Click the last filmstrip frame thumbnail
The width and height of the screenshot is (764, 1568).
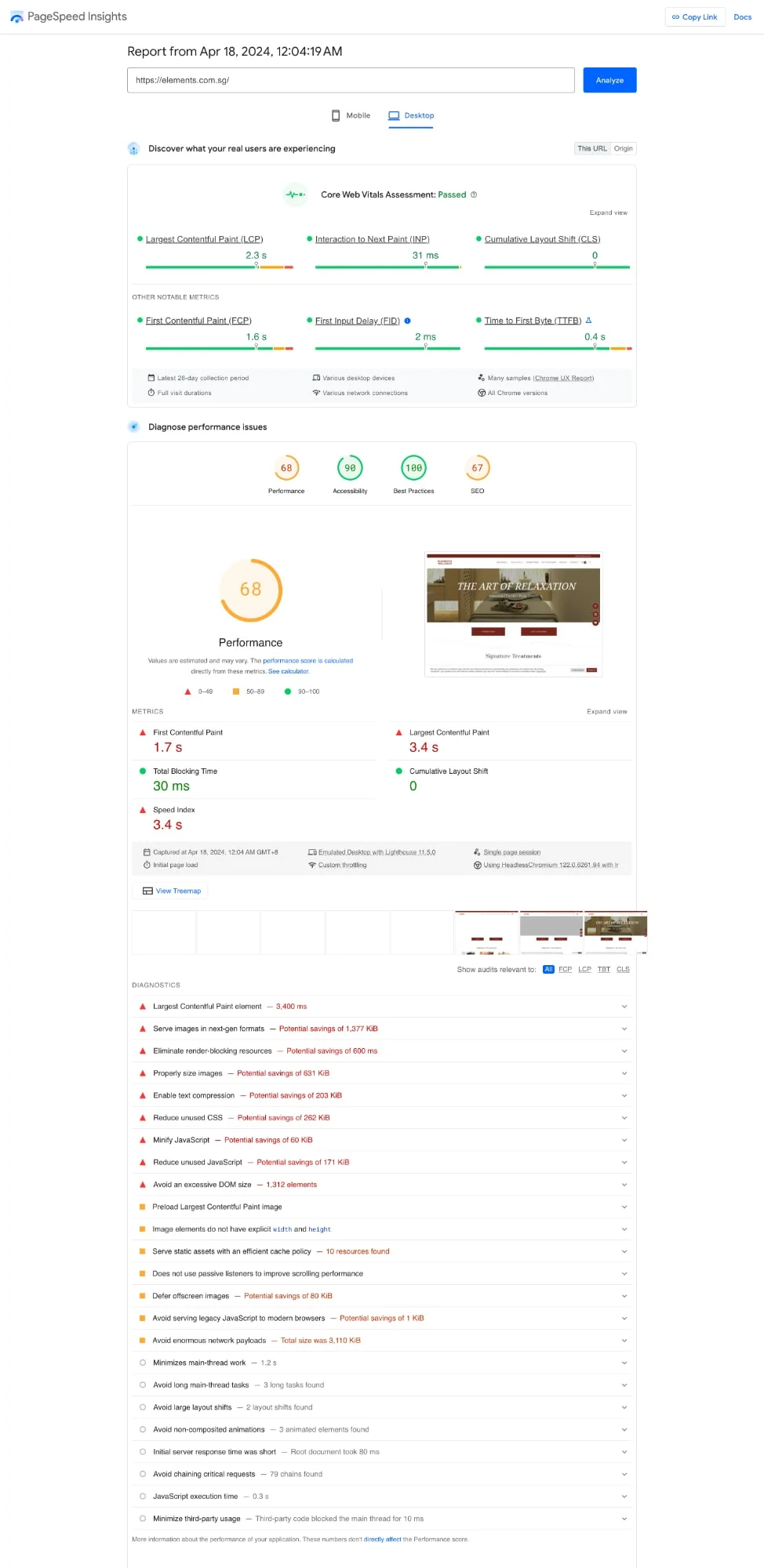tap(616, 932)
